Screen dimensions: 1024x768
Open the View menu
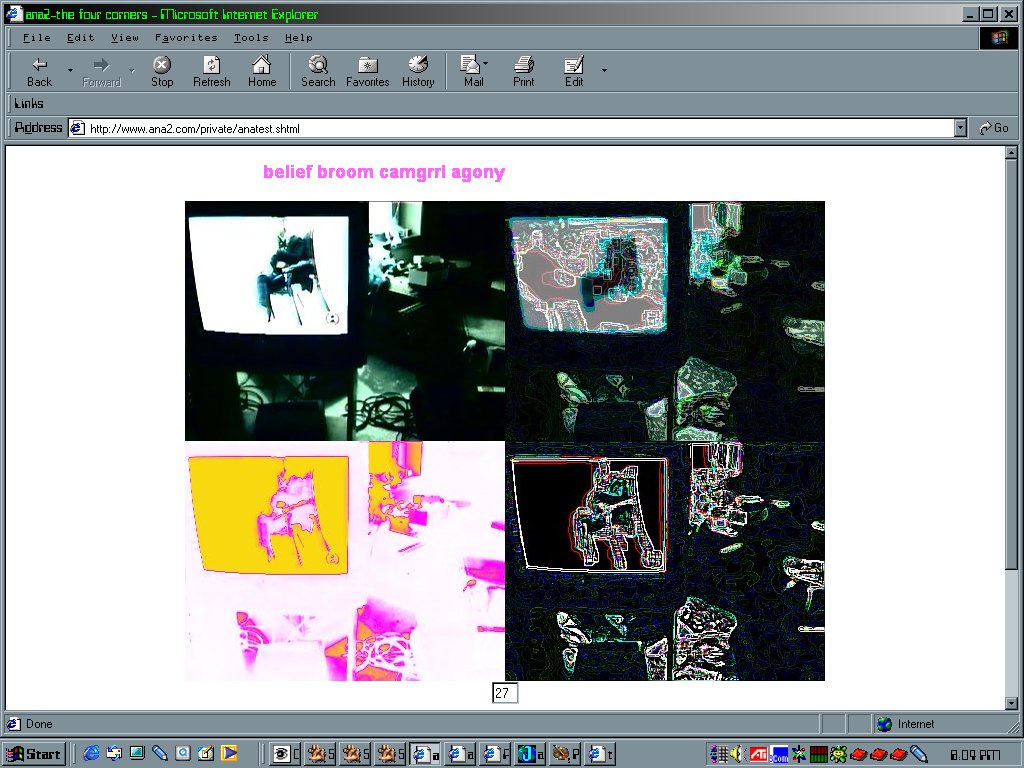click(125, 38)
